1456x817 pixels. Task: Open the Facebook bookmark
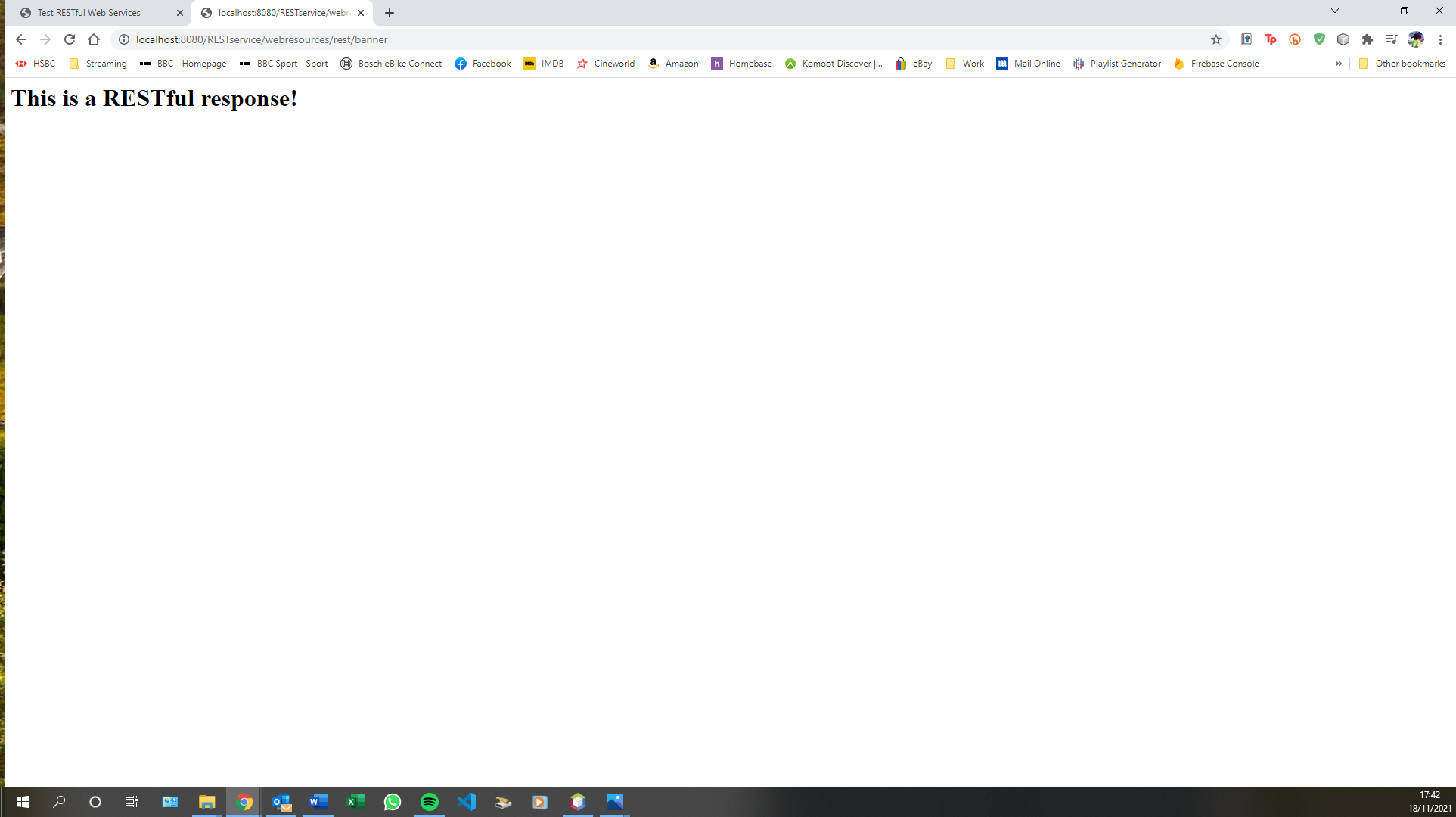483,64
